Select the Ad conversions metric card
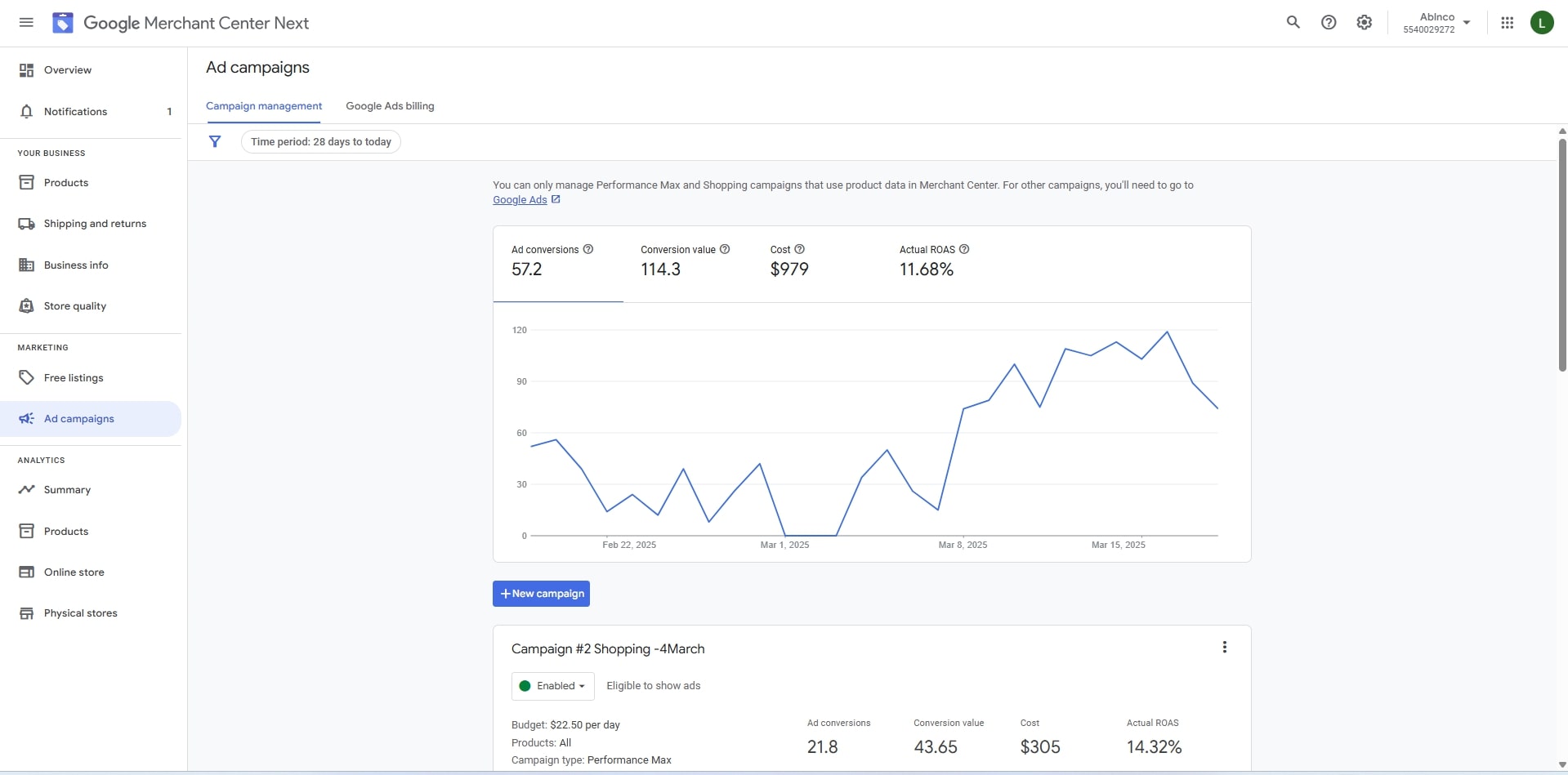 [x=558, y=265]
